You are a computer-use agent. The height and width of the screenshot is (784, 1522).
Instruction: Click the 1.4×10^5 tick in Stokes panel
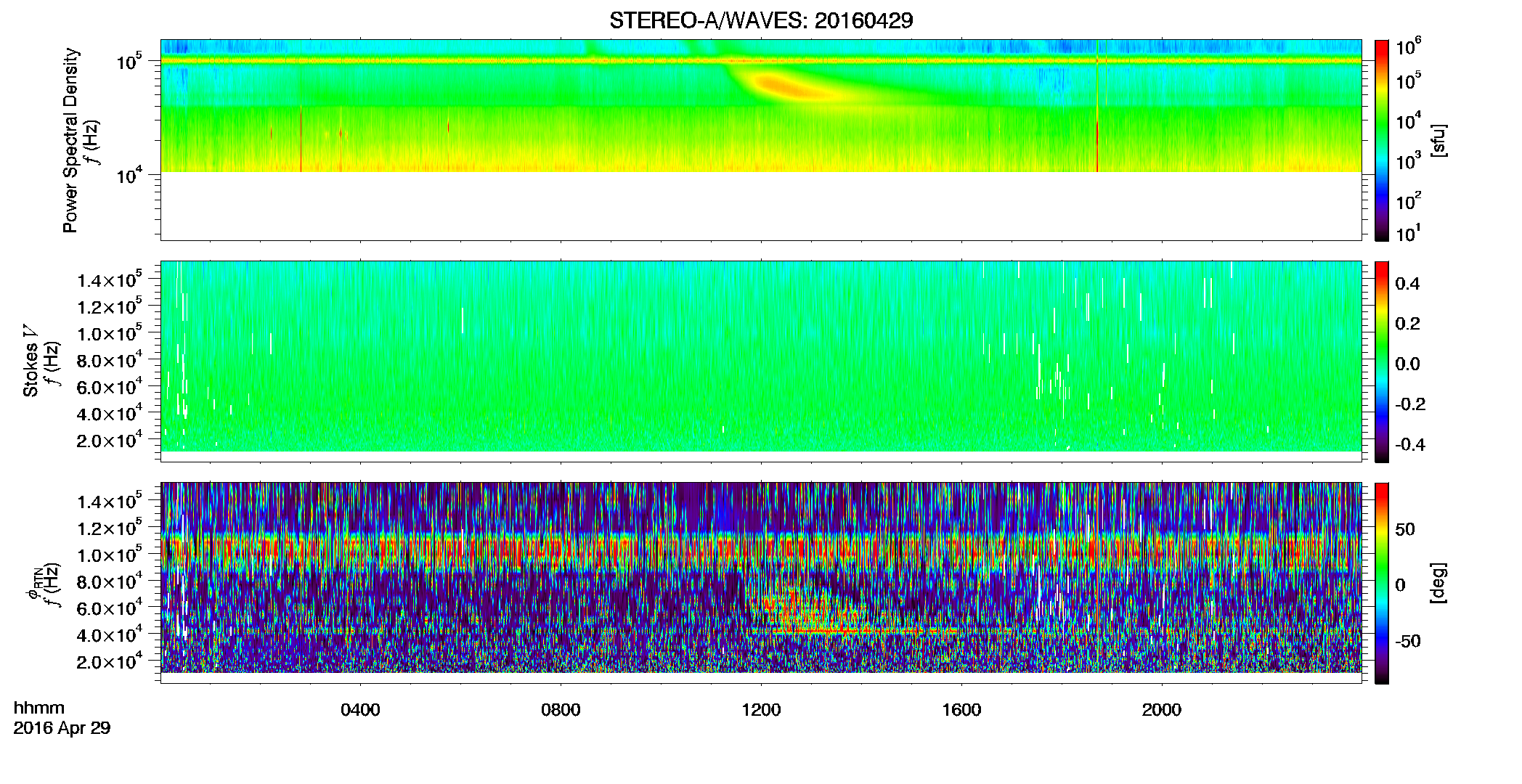110,279
